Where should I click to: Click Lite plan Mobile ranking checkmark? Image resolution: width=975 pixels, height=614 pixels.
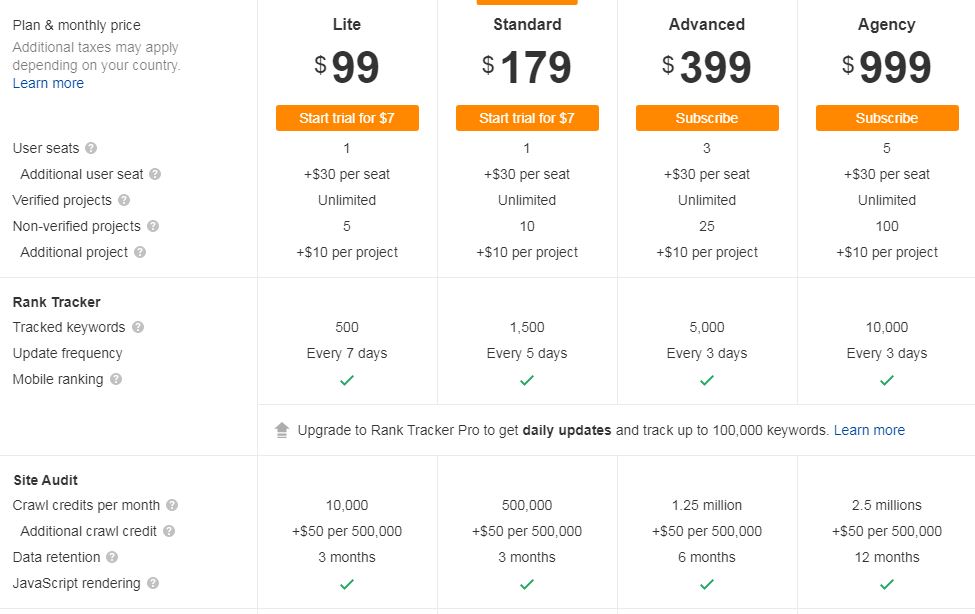pyautogui.click(x=347, y=380)
